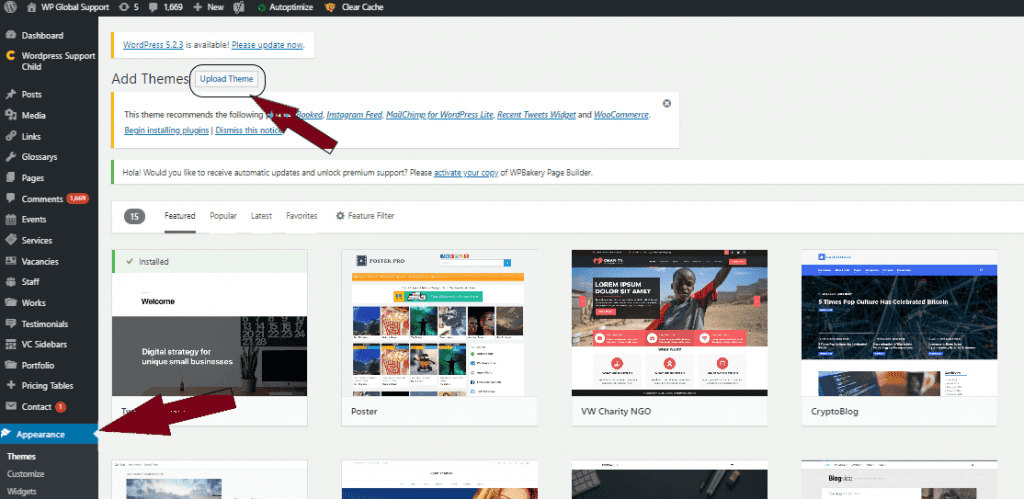Click the CryptoBlog theme name label
The width and height of the screenshot is (1024, 499).
click(835, 411)
